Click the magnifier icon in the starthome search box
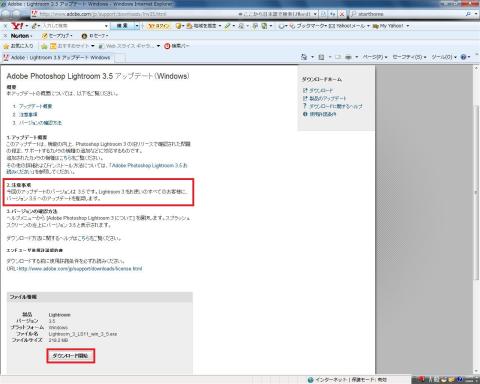 pyautogui.click(x=468, y=14)
